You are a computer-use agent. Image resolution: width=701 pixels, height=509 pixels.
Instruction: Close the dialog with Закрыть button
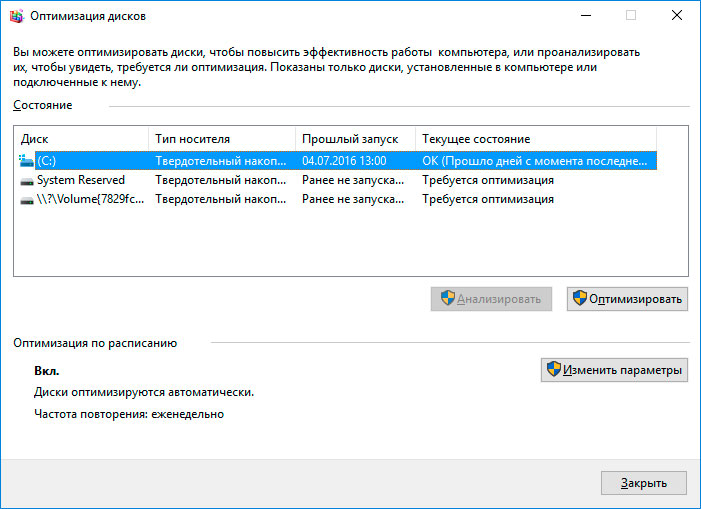tap(644, 483)
